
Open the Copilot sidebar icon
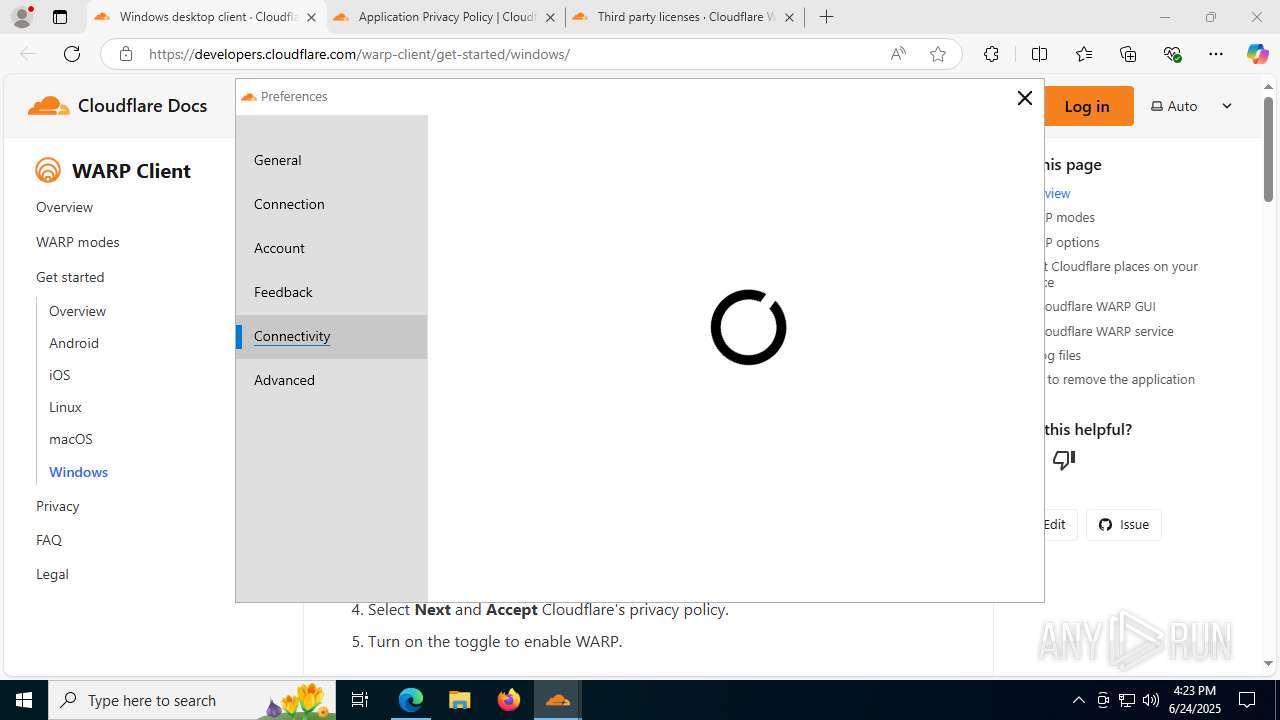[1257, 54]
